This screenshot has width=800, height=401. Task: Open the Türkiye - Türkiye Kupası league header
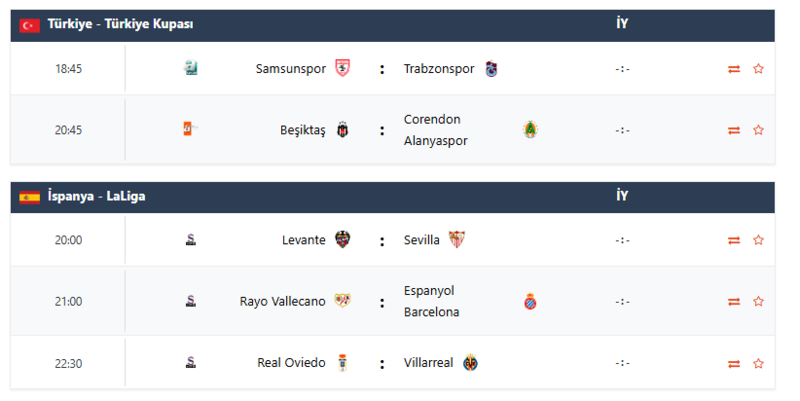click(120, 24)
